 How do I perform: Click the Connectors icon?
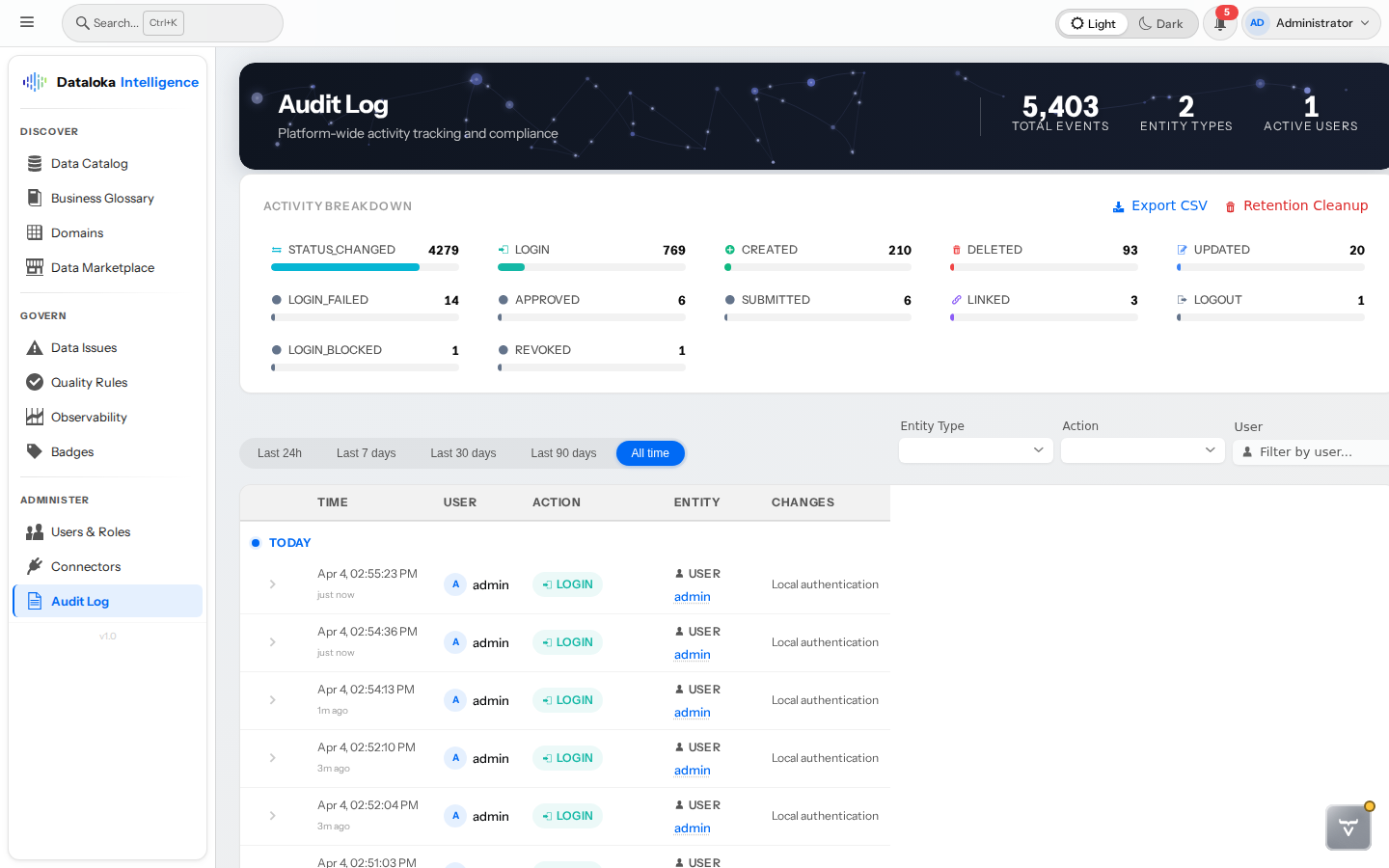pyautogui.click(x=34, y=566)
